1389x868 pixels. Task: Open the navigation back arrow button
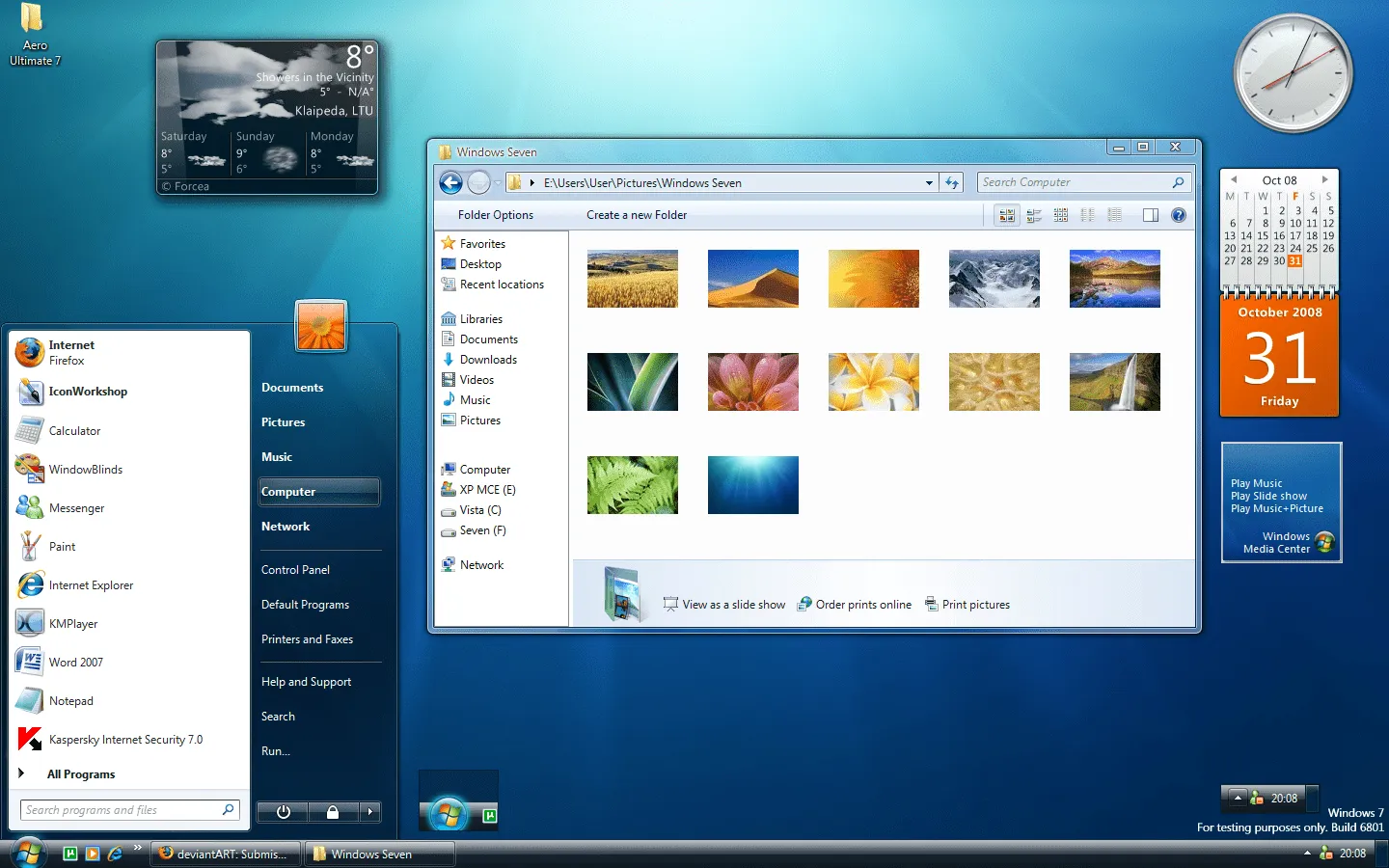click(450, 182)
